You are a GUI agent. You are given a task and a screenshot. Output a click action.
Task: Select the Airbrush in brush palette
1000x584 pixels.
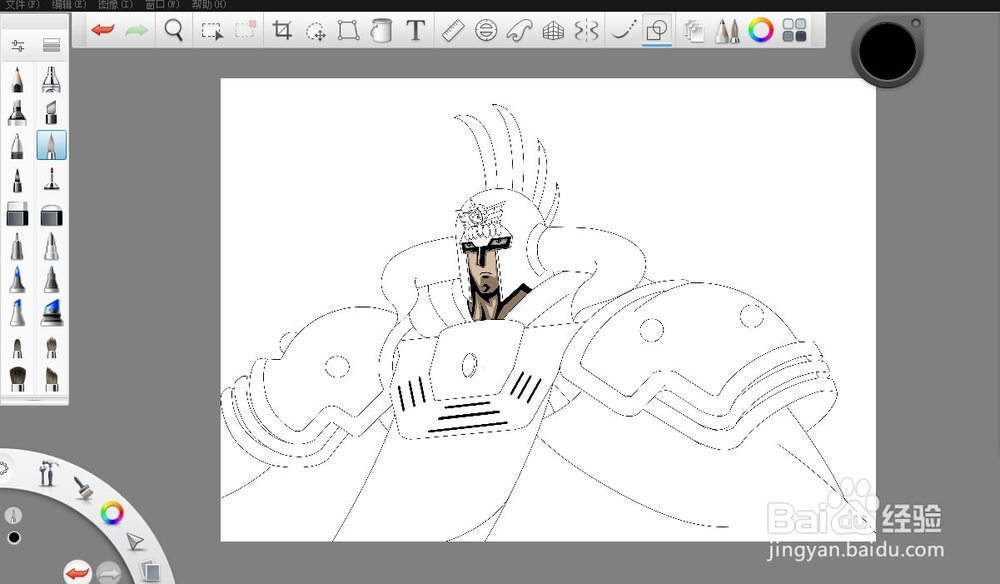click(51, 80)
